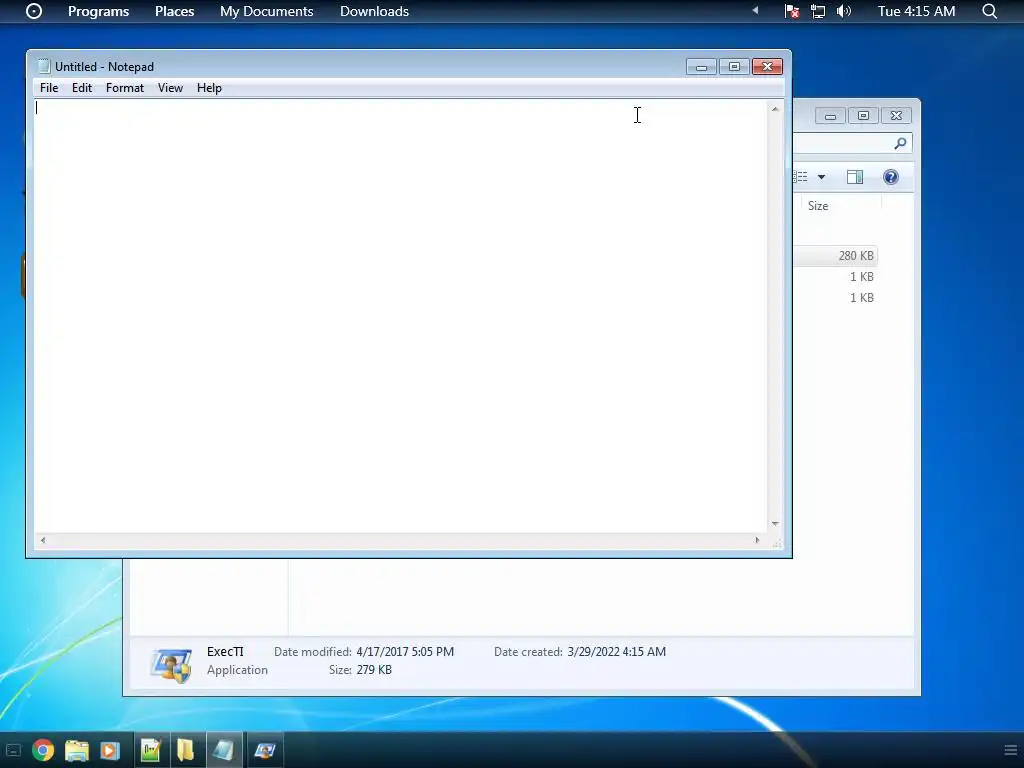Switch to the Notepad++ taskbar icon
The image size is (1024, 768).
(150, 750)
